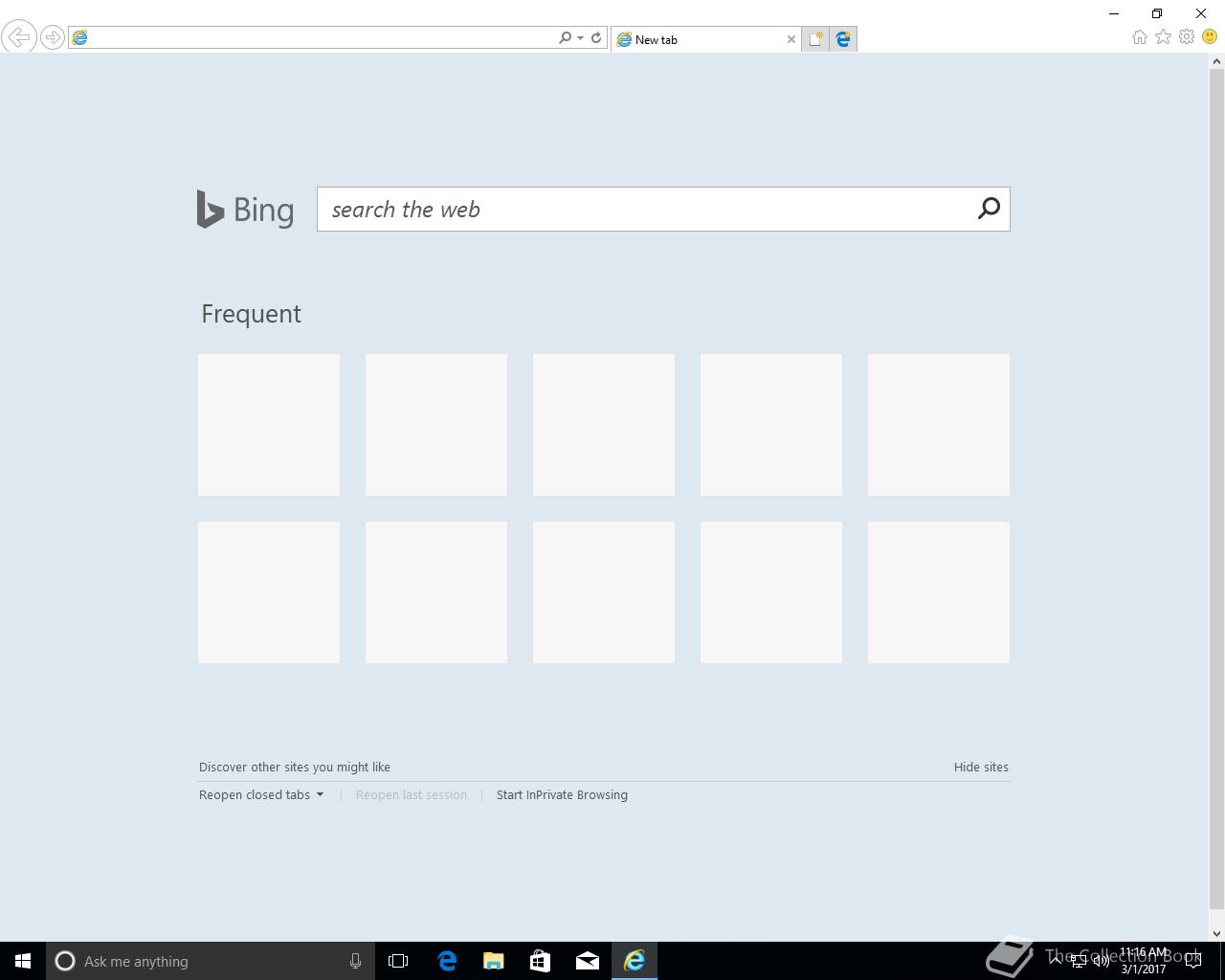Open the last tile in the top row of Frequent sites
This screenshot has width=1225, height=980.
(x=939, y=425)
